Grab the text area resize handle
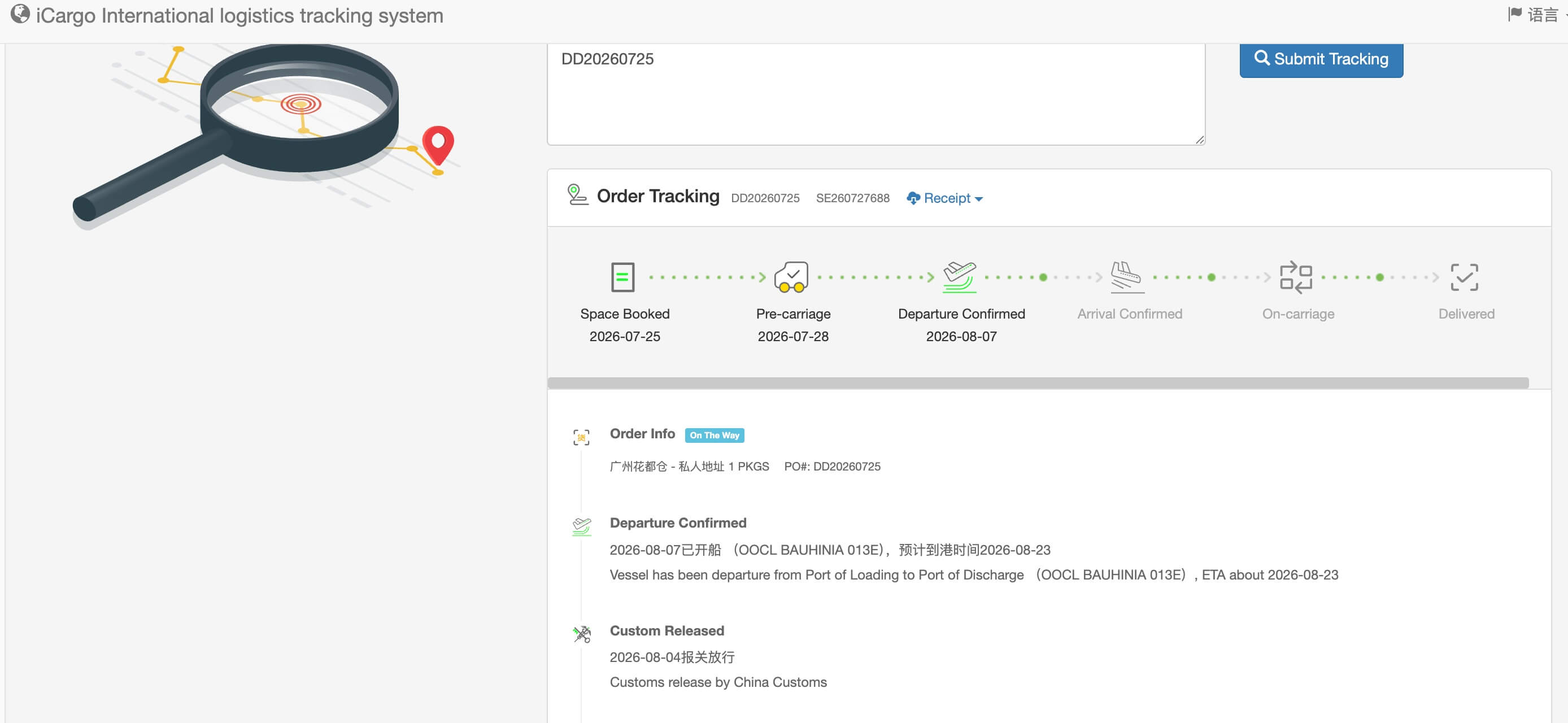This screenshot has height=723, width=1568. click(x=1199, y=140)
